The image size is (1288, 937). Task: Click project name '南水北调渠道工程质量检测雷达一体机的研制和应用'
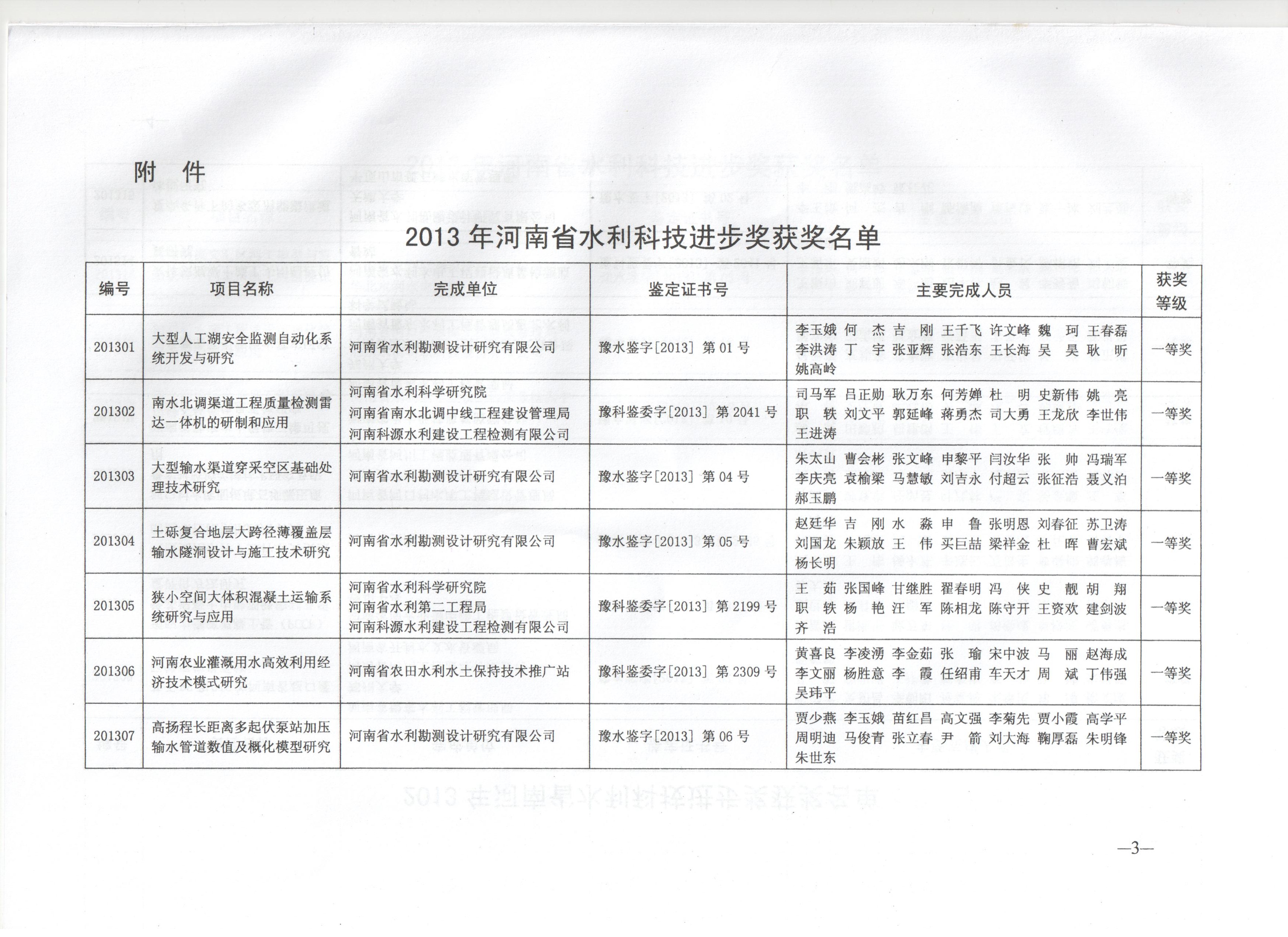[x=242, y=412]
